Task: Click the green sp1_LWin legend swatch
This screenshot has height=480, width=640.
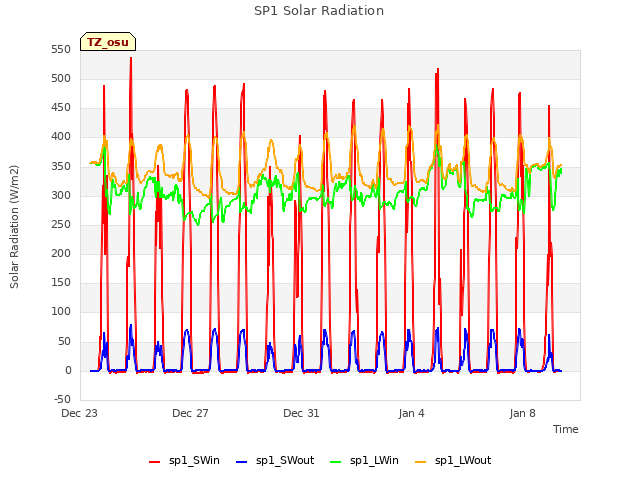Action: [x=336, y=462]
